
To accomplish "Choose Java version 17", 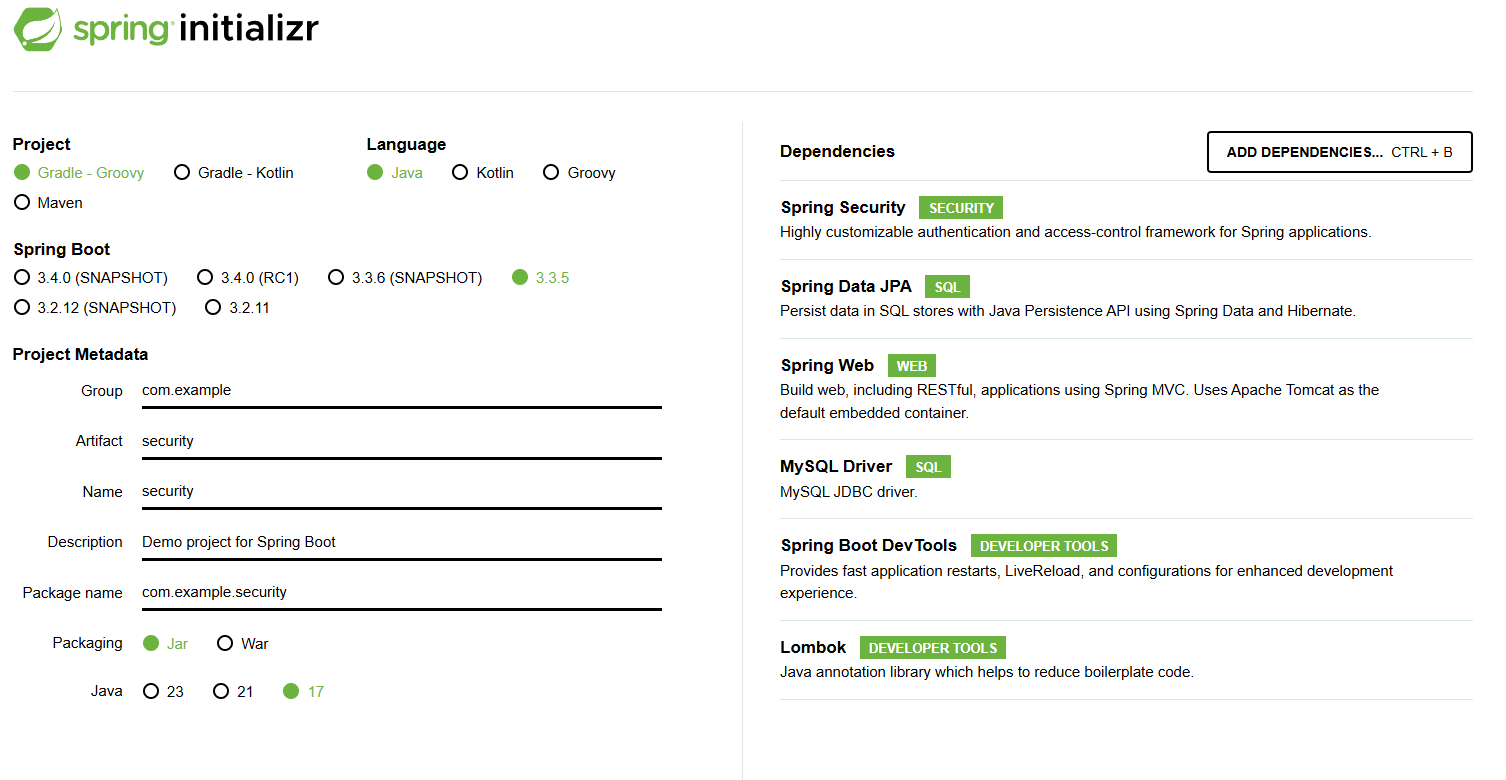I will pyautogui.click(x=304, y=692).
